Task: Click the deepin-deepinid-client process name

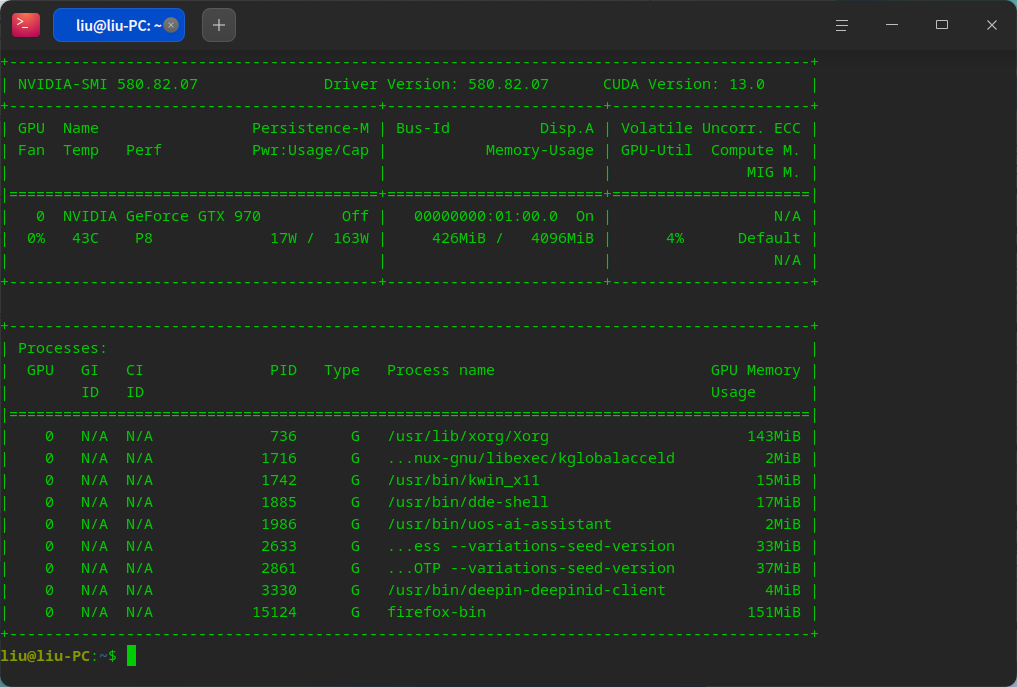Action: pos(526,590)
